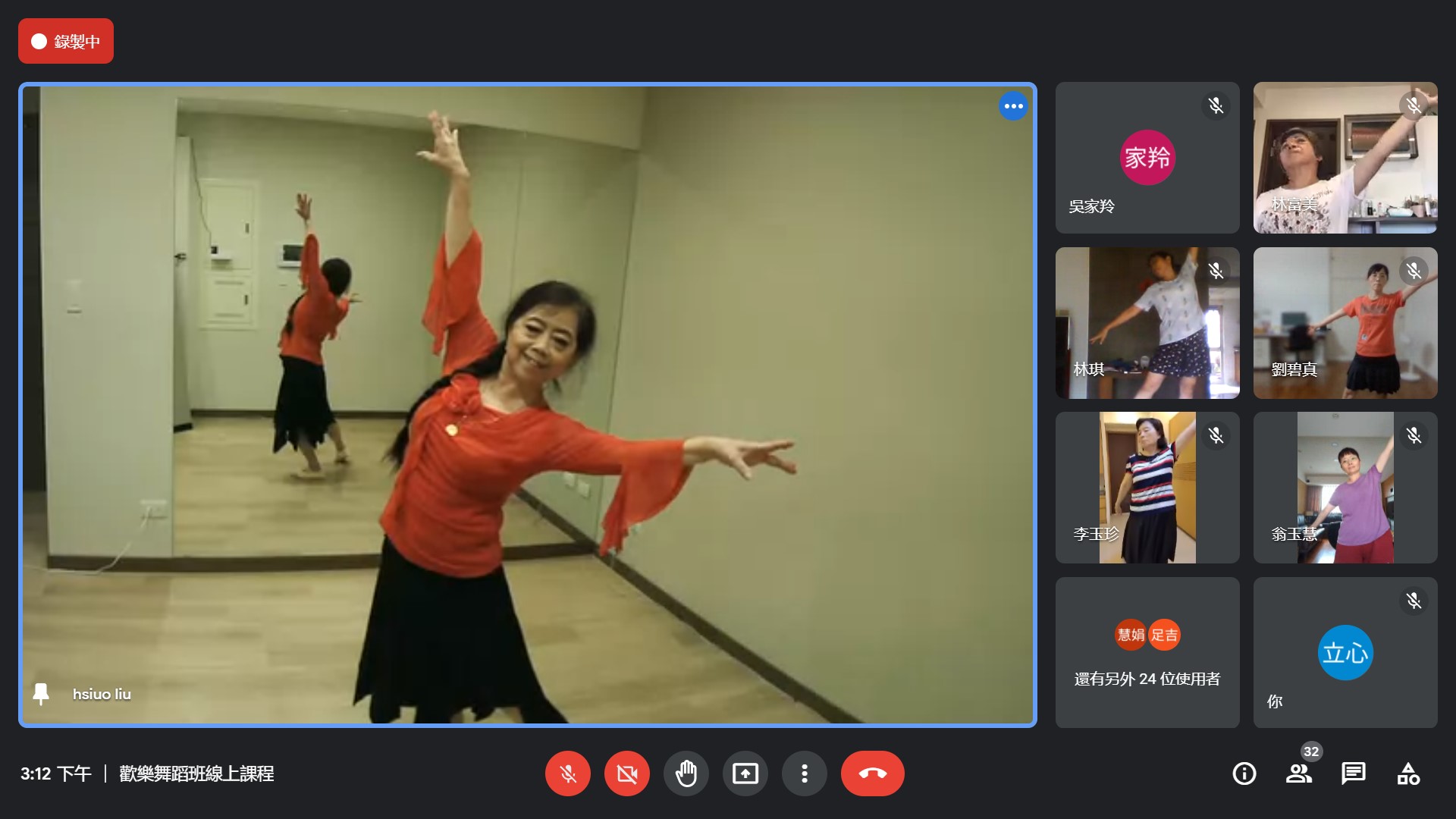Open more options in the bottom control bar

coord(804,773)
